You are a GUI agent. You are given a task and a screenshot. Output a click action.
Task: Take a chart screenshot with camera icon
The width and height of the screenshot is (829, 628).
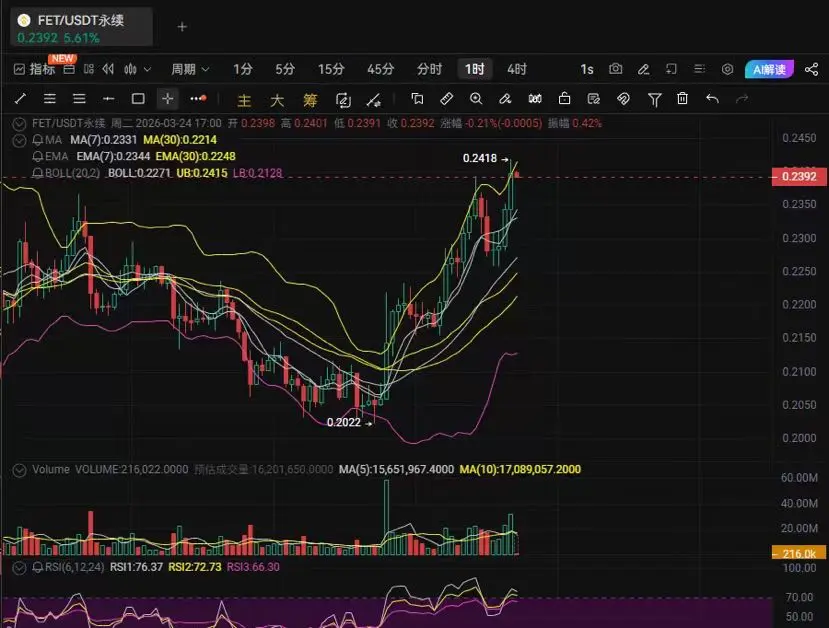click(x=615, y=69)
